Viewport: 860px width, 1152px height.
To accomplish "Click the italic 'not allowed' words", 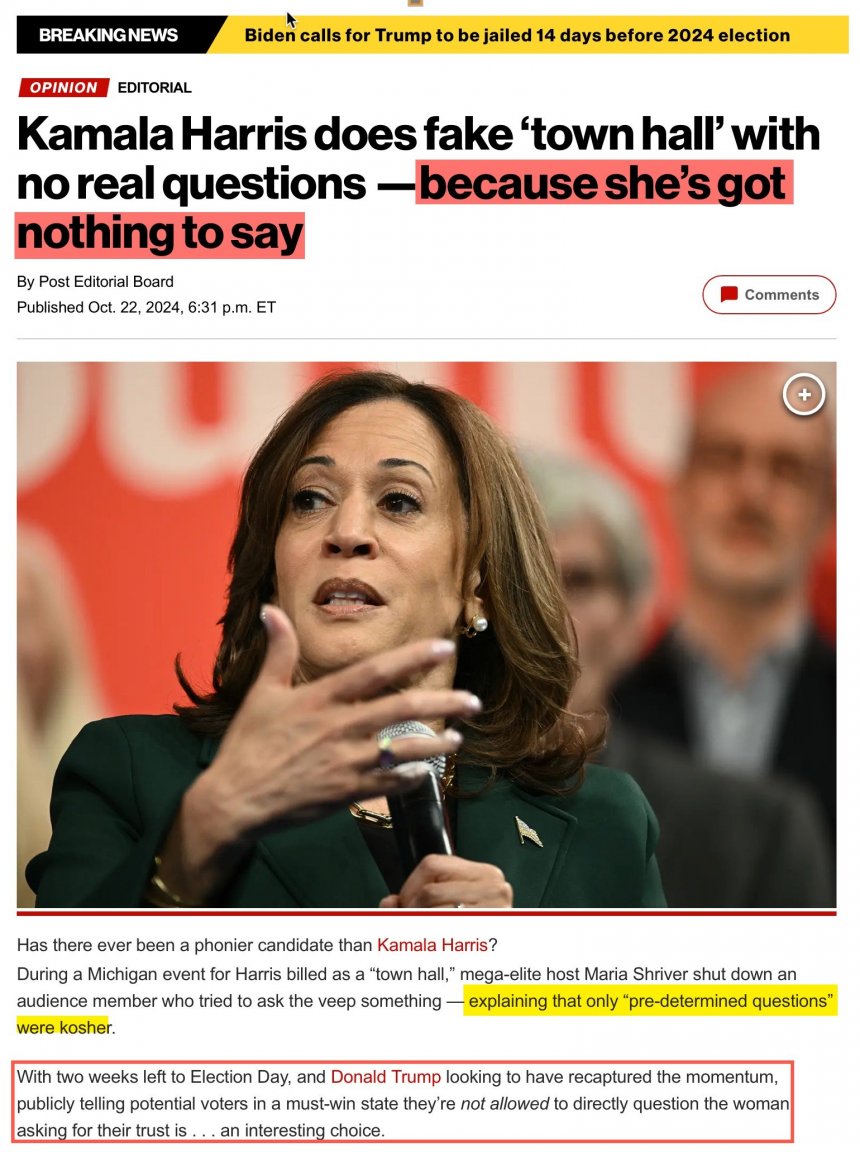I will coord(505,1104).
